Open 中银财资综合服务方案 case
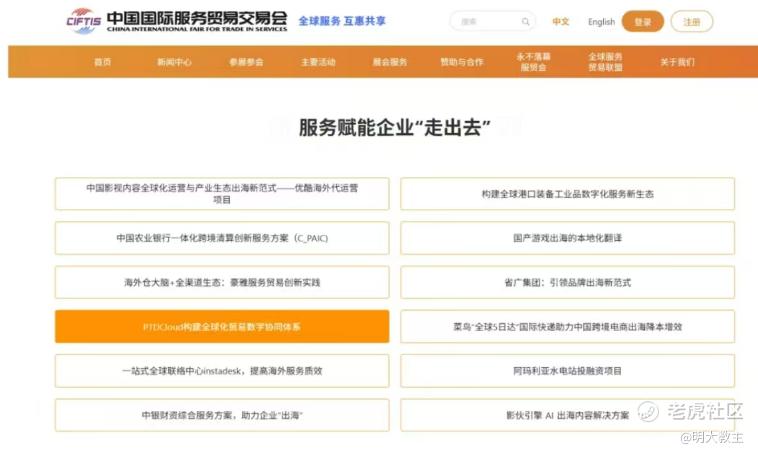The image size is (758, 455). pyautogui.click(x=222, y=415)
